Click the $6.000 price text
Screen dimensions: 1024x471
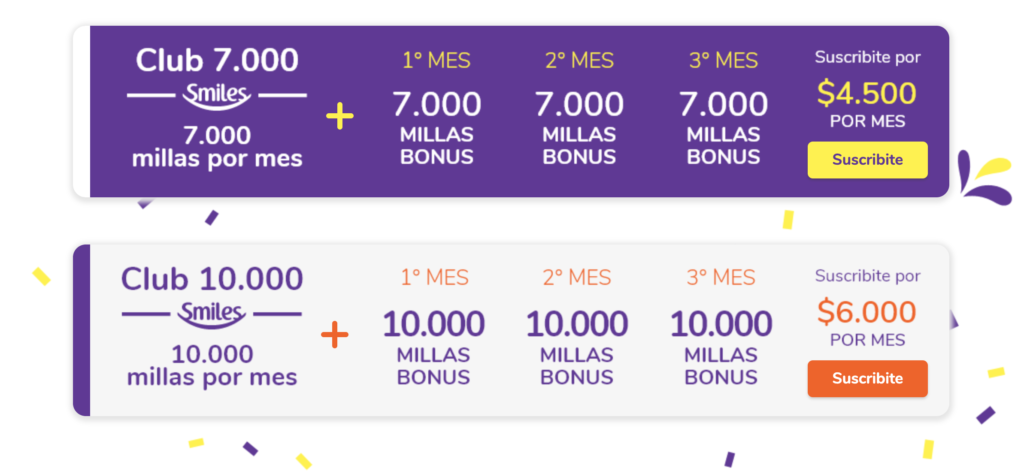pos(867,312)
